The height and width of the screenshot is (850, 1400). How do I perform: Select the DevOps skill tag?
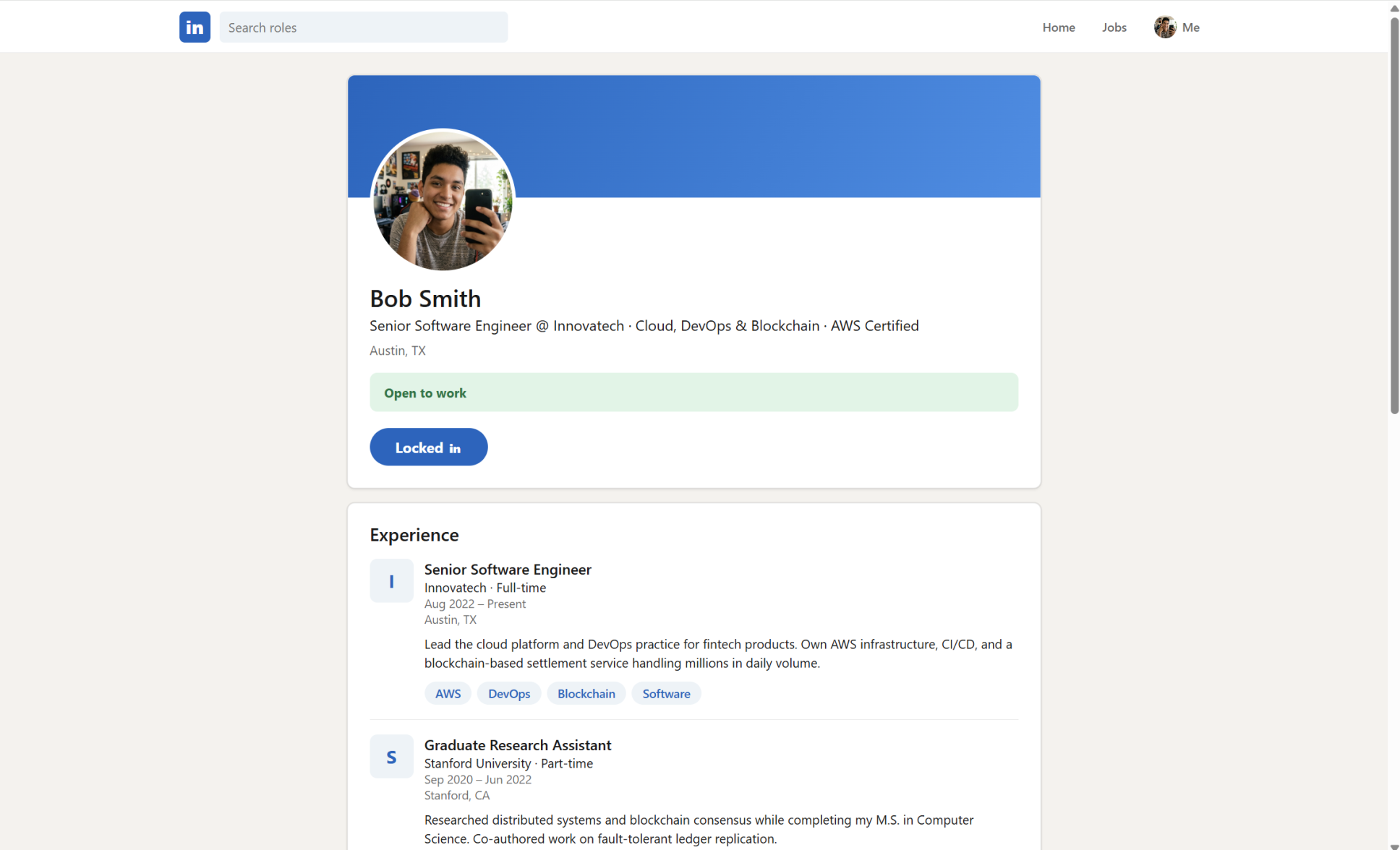point(508,693)
